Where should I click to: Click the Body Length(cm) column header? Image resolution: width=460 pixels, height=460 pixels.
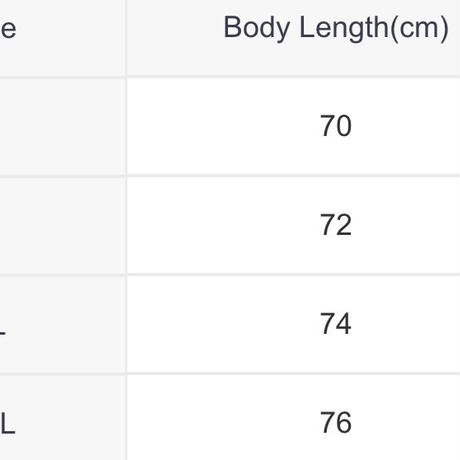point(293,38)
